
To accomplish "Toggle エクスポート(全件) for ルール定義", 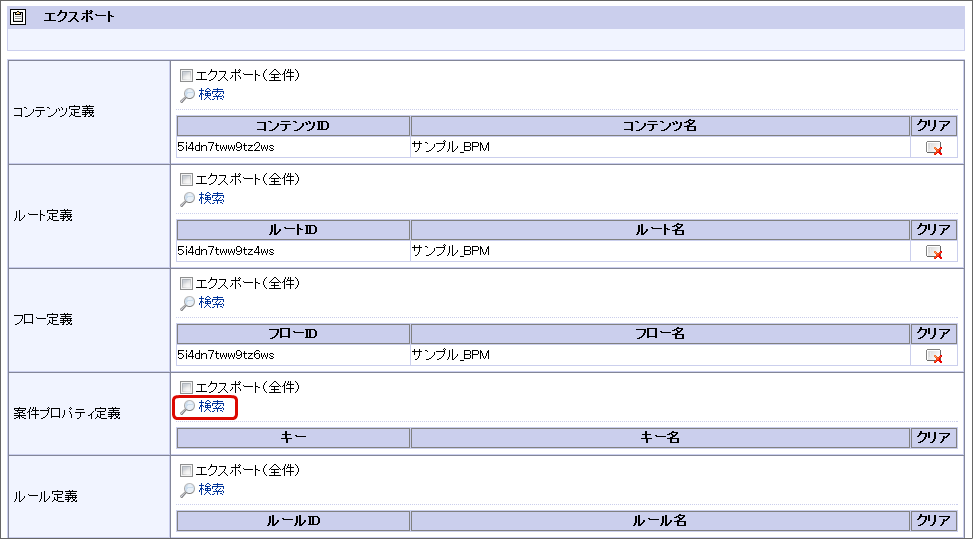I will 186,471.
